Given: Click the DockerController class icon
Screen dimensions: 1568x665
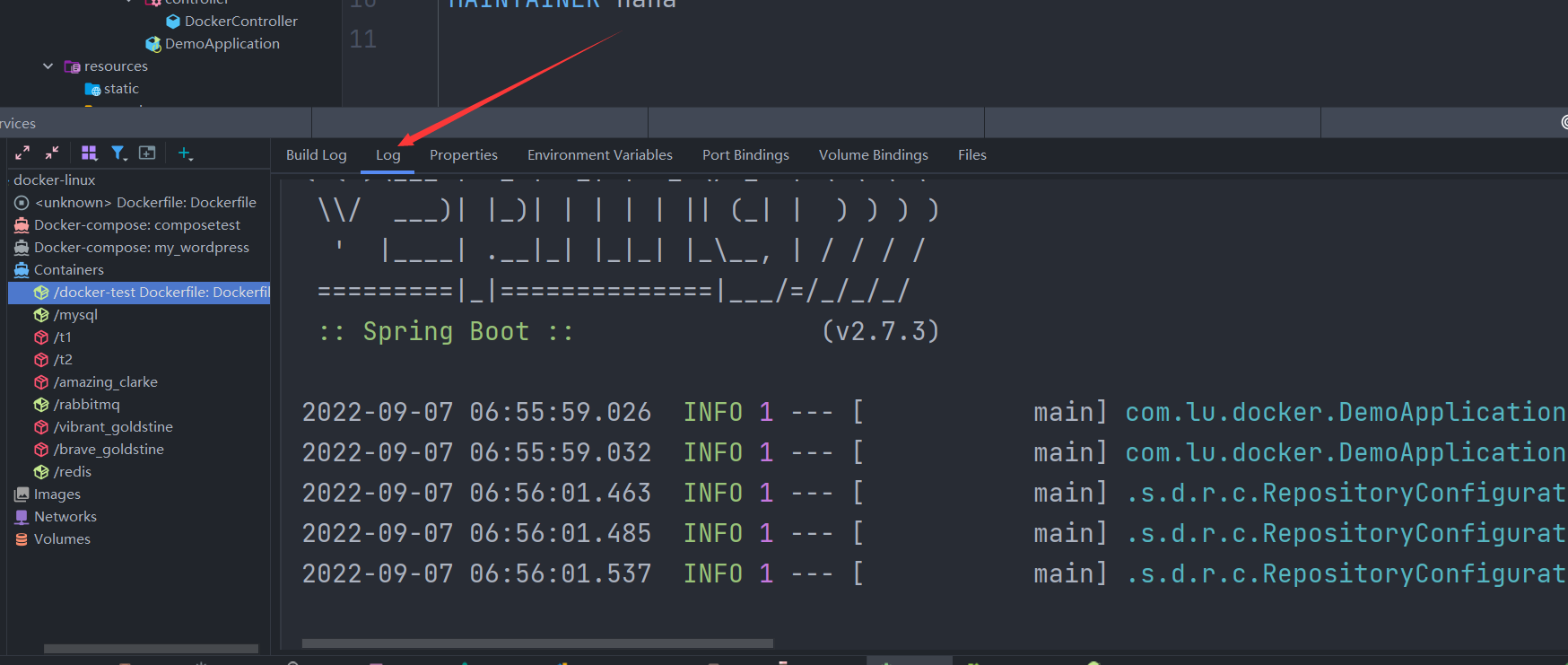Looking at the screenshot, I should [x=173, y=22].
